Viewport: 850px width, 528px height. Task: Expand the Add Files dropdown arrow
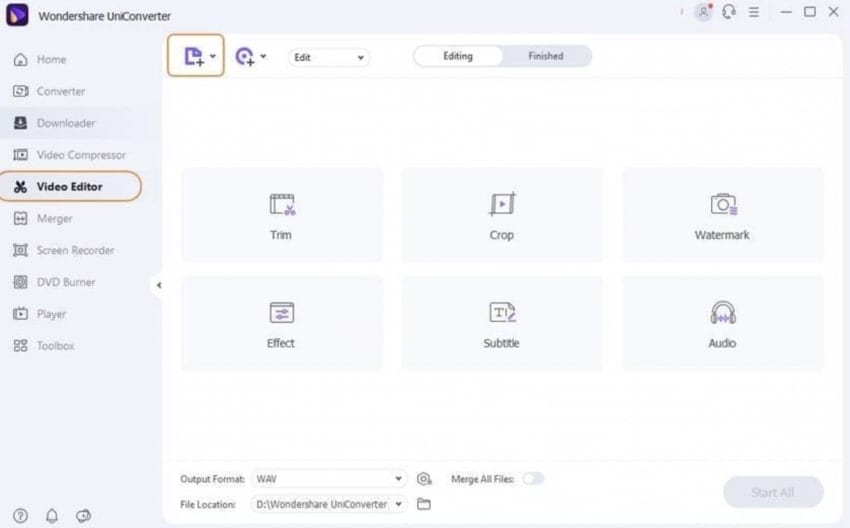pos(212,56)
